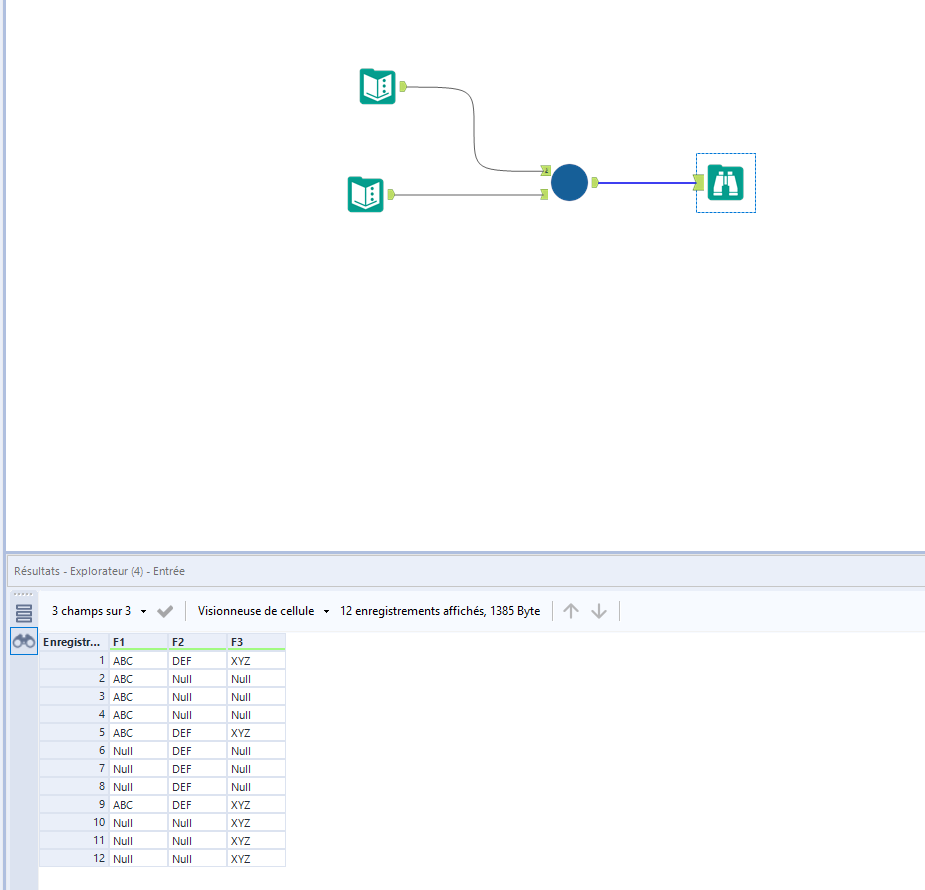Click Union tool output anchor
Viewport: 925px width, 890px height.
tap(595, 183)
